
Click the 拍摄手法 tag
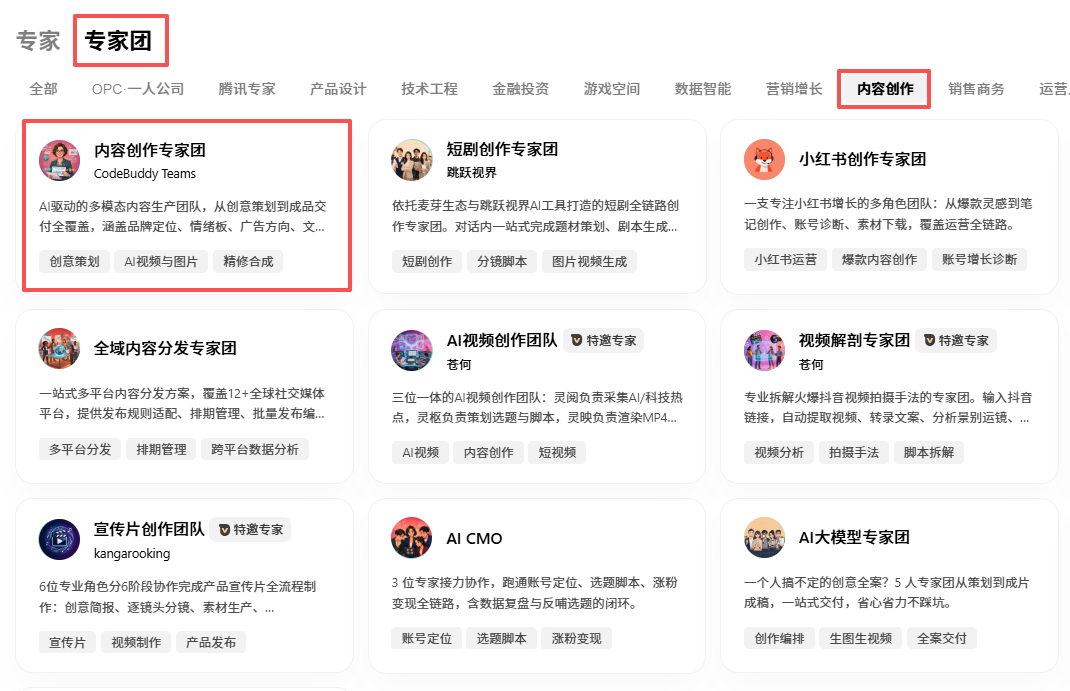click(x=854, y=453)
